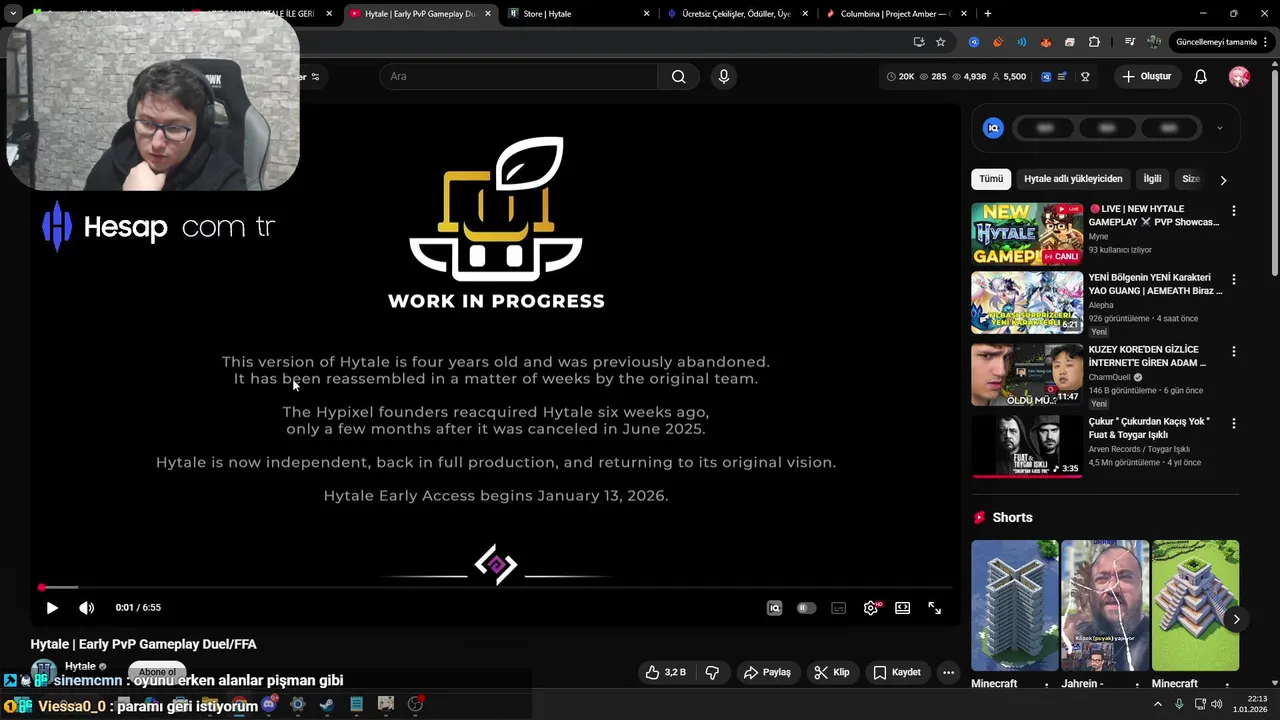The image size is (1280, 720).
Task: Click the Güncellemeyi tamamla button
Action: click(x=1215, y=42)
